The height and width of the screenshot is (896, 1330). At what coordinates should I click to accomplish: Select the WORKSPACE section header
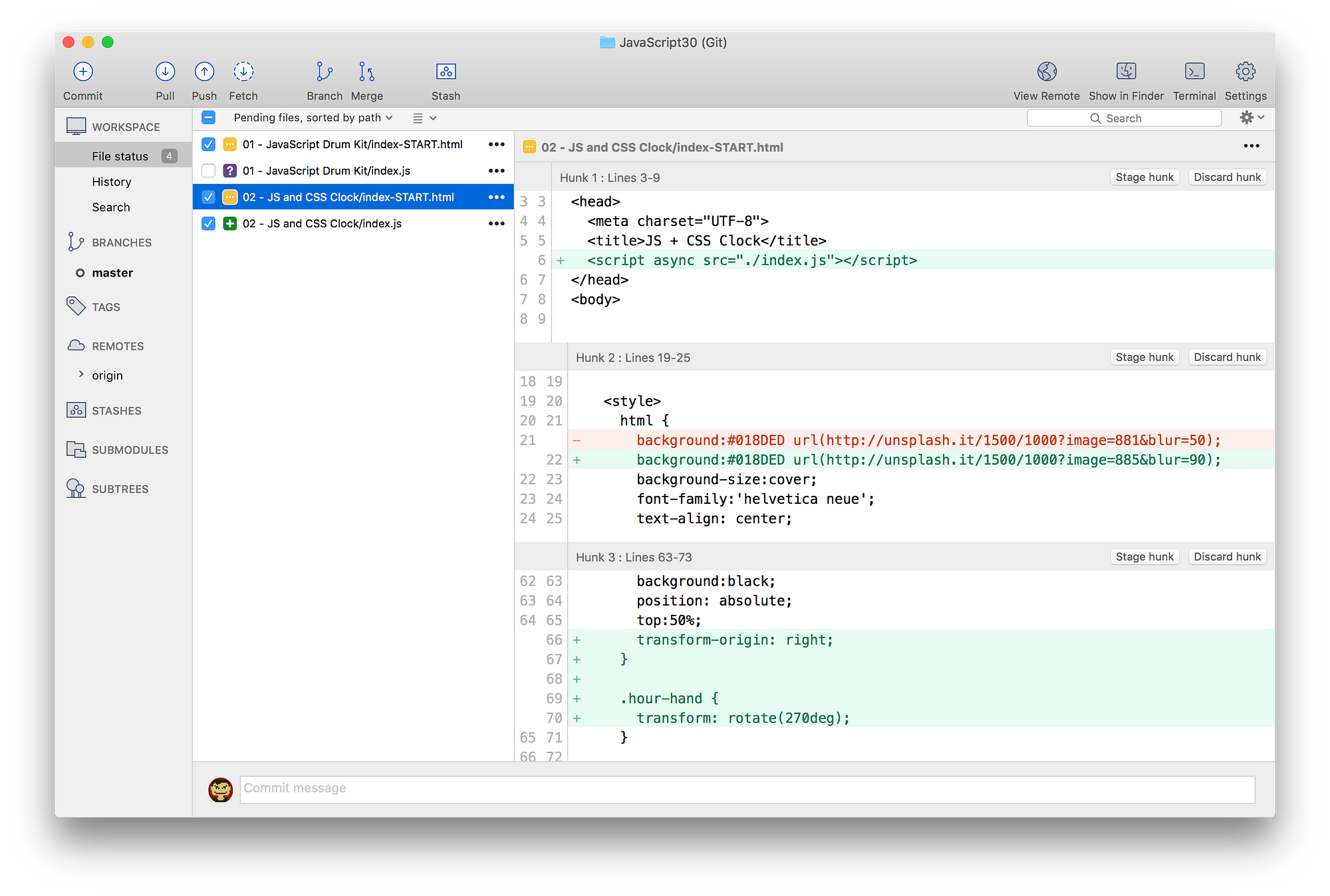(x=126, y=127)
